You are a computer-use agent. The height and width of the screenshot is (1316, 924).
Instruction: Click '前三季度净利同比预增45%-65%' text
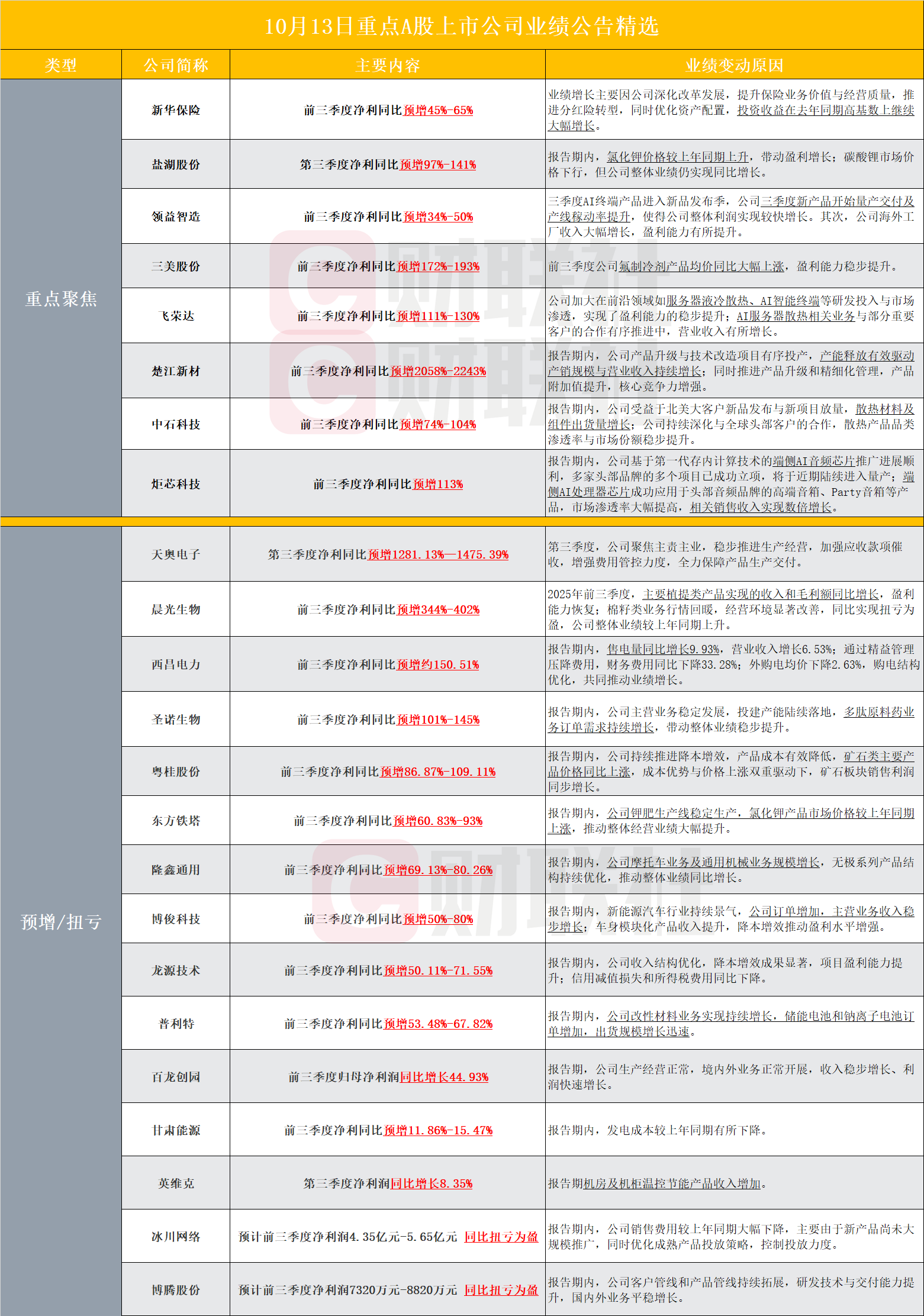coord(388,110)
